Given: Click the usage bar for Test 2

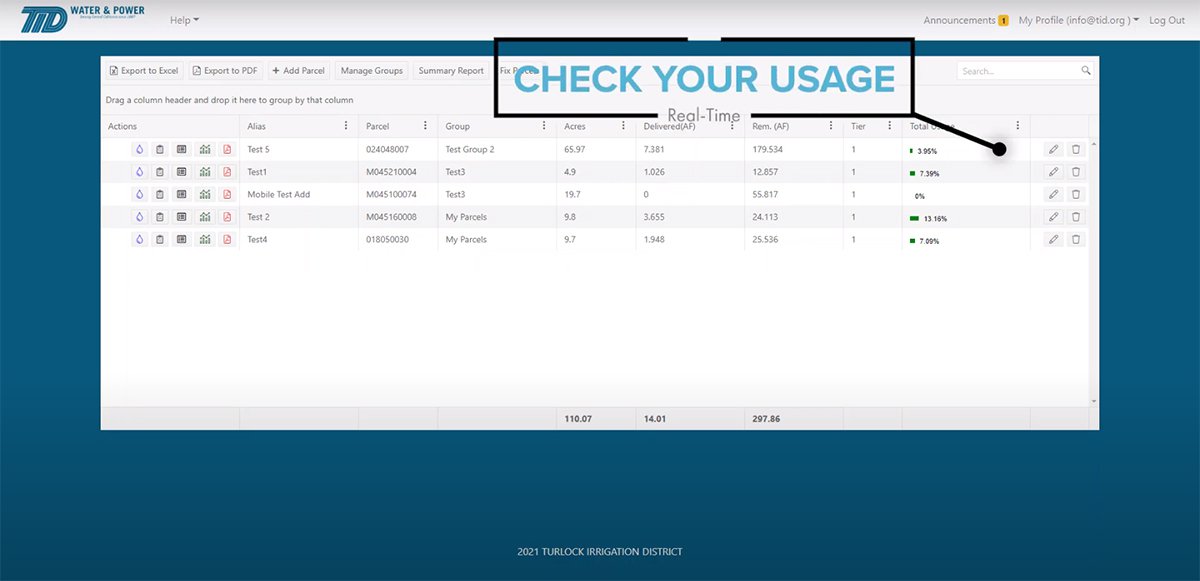Looking at the screenshot, I should (914, 218).
